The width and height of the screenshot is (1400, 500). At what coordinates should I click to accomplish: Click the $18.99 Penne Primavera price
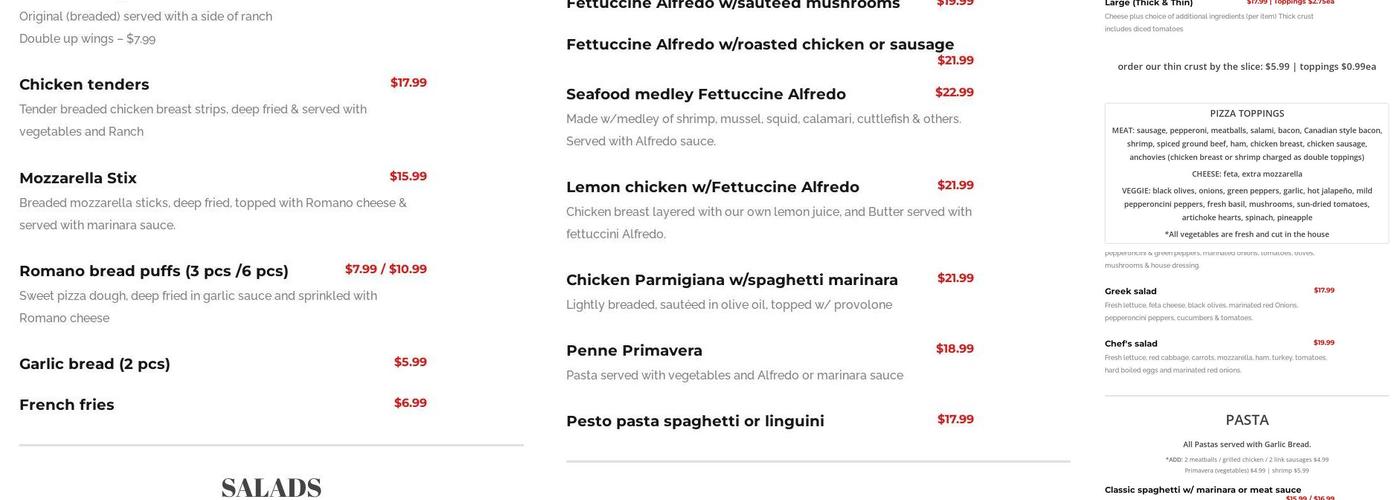(x=954, y=349)
